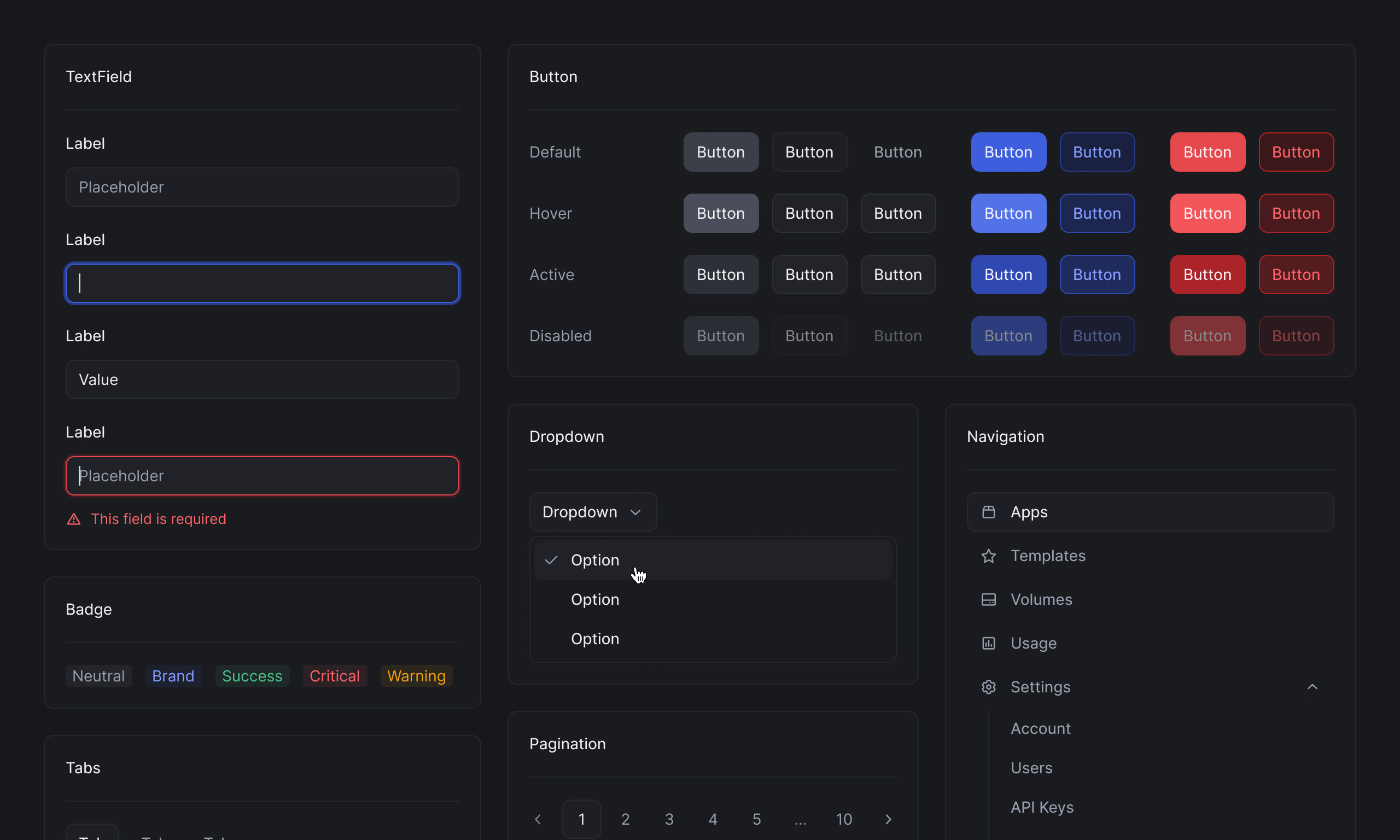1400x840 pixels.
Task: Go to previous page with left arrow
Action: (538, 819)
